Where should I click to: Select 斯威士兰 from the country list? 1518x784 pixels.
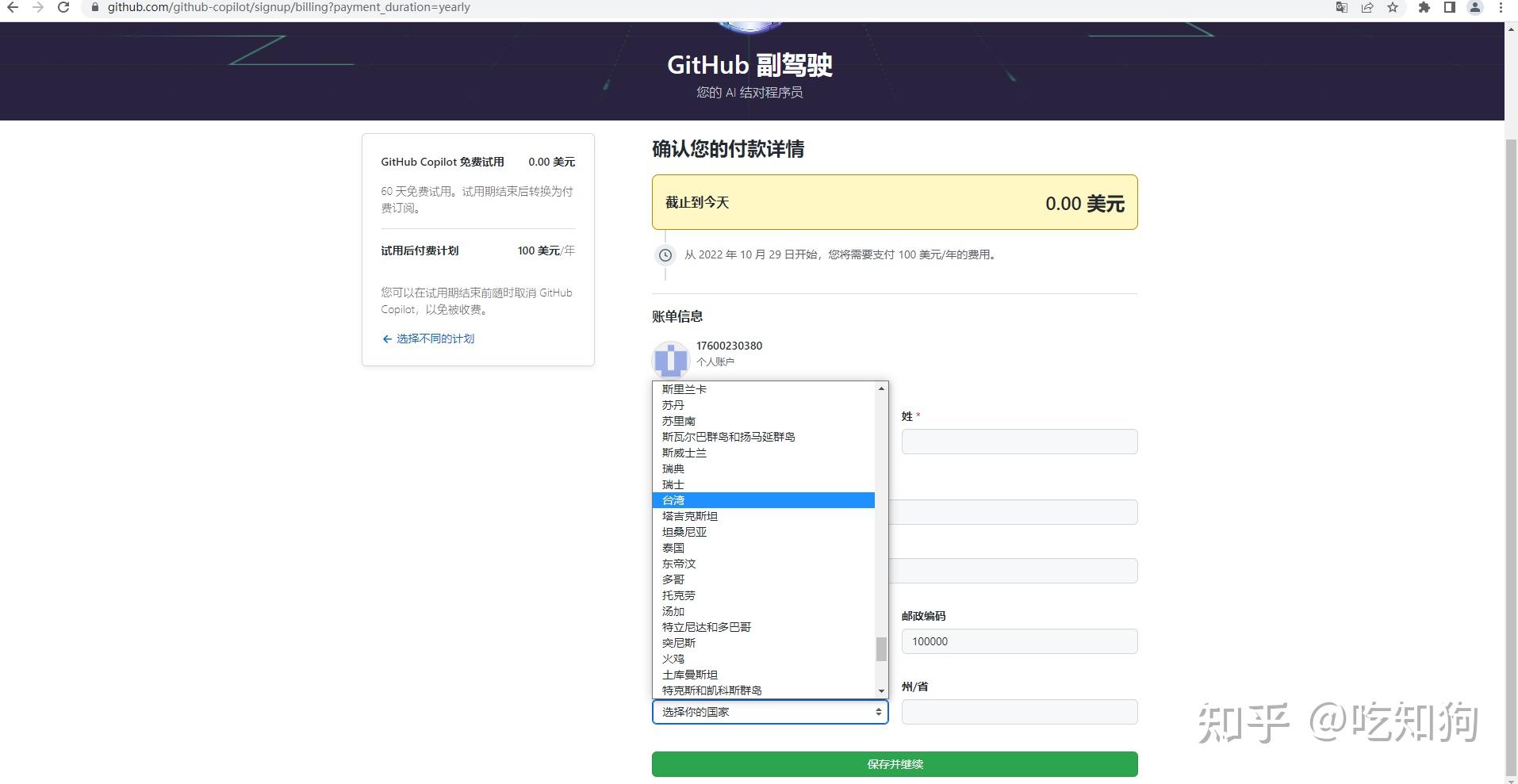(764, 453)
